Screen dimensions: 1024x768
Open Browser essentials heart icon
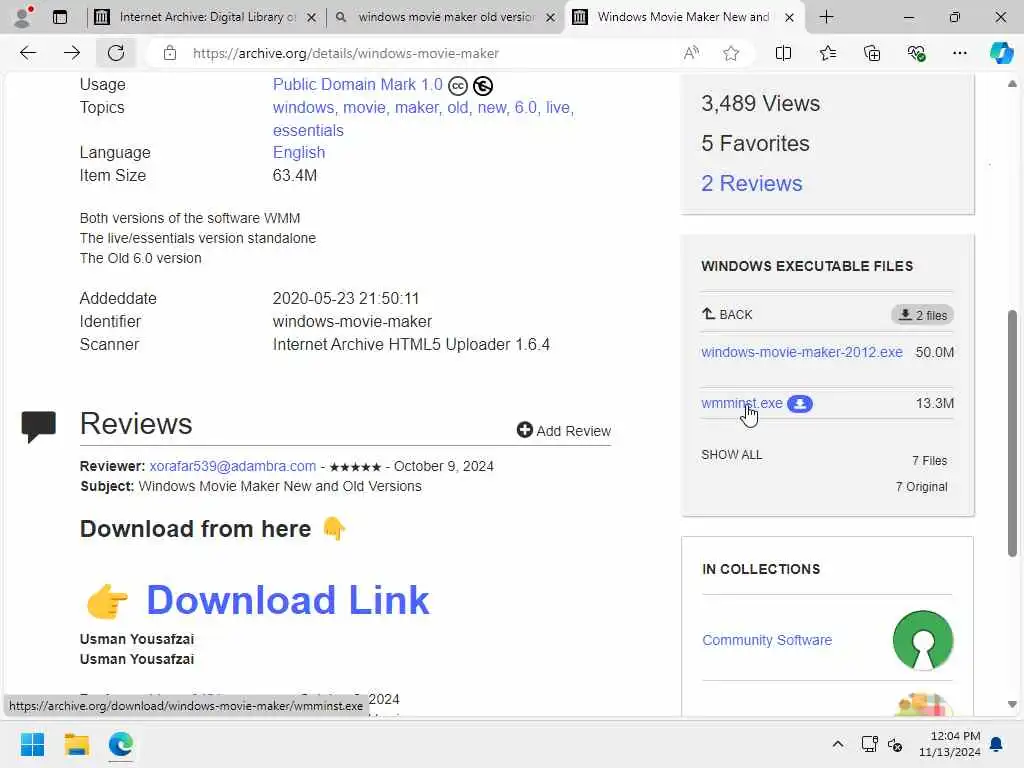point(916,53)
